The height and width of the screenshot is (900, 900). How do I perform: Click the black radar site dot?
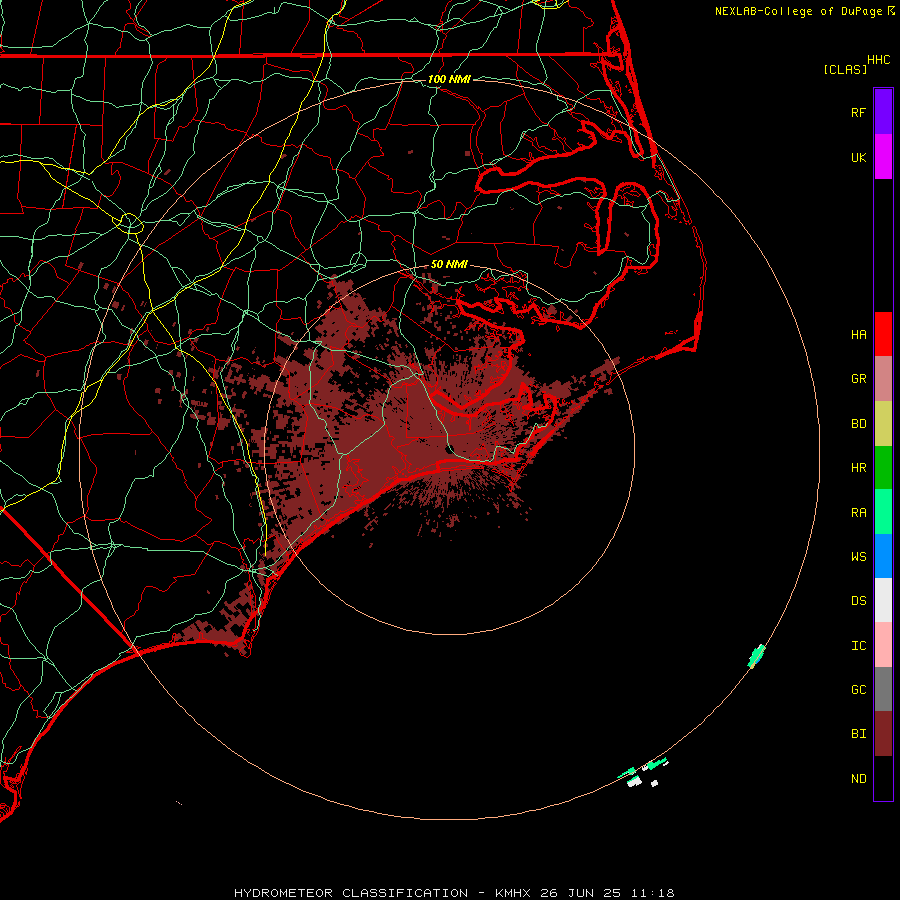point(450,449)
